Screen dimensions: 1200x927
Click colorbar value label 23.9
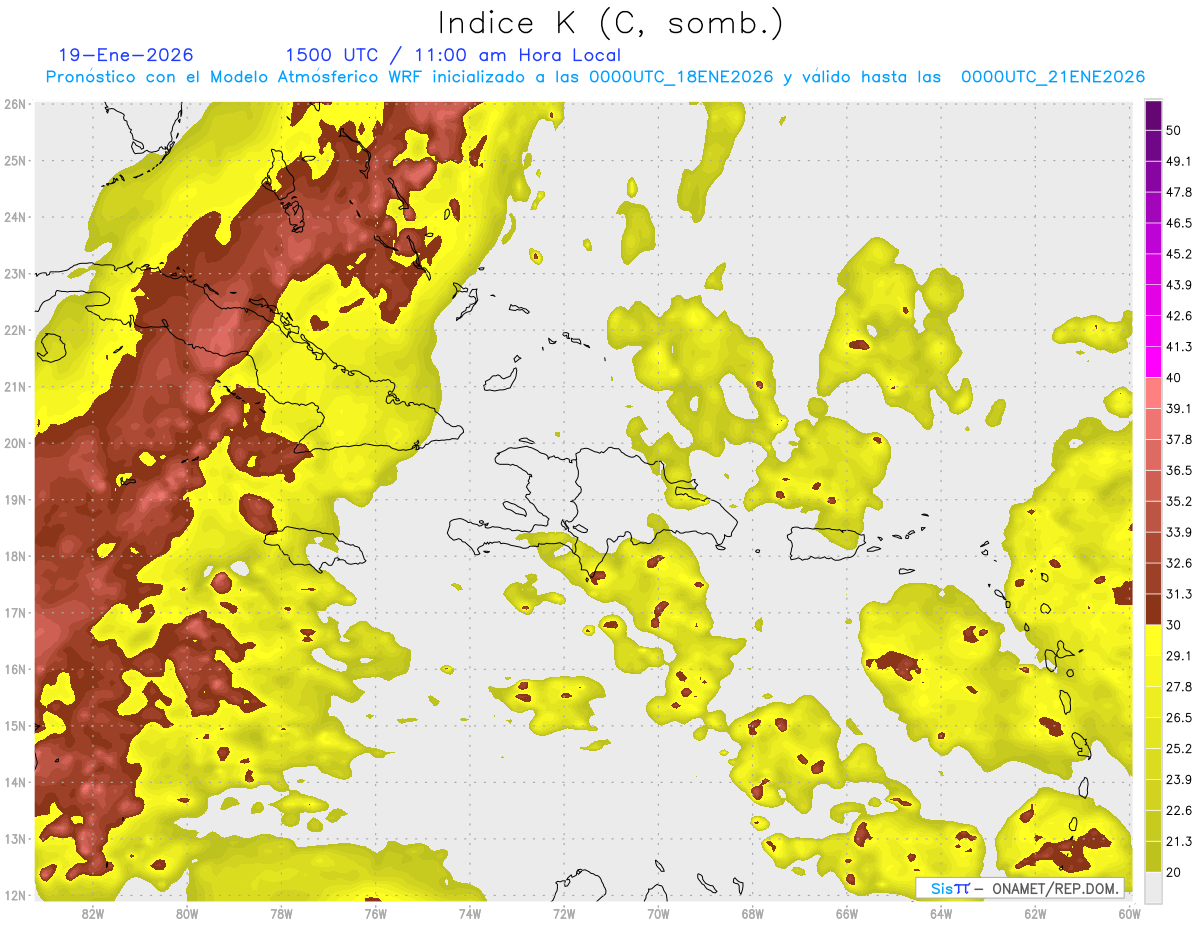(1178, 779)
